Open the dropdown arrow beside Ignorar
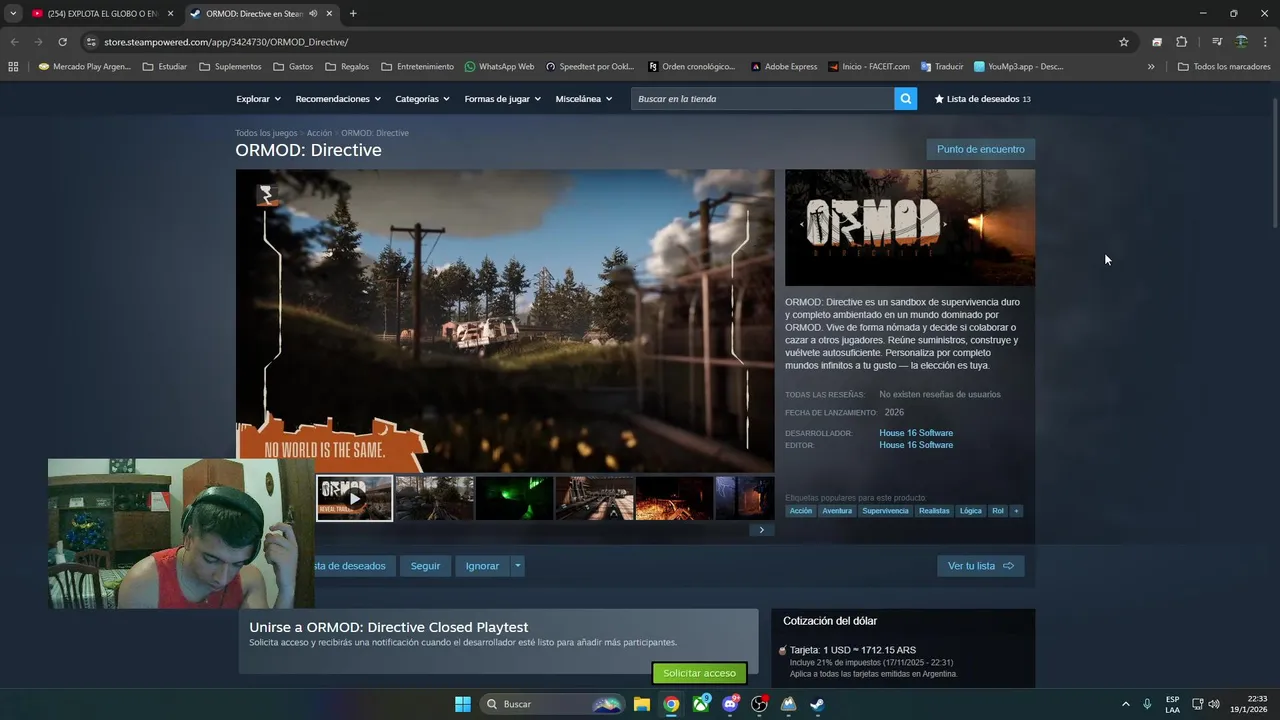 pyautogui.click(x=517, y=566)
